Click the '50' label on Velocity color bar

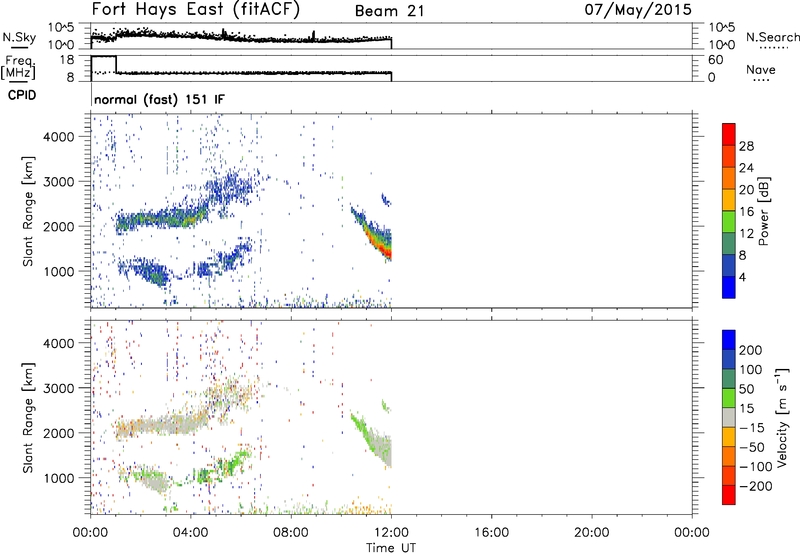coord(746,389)
